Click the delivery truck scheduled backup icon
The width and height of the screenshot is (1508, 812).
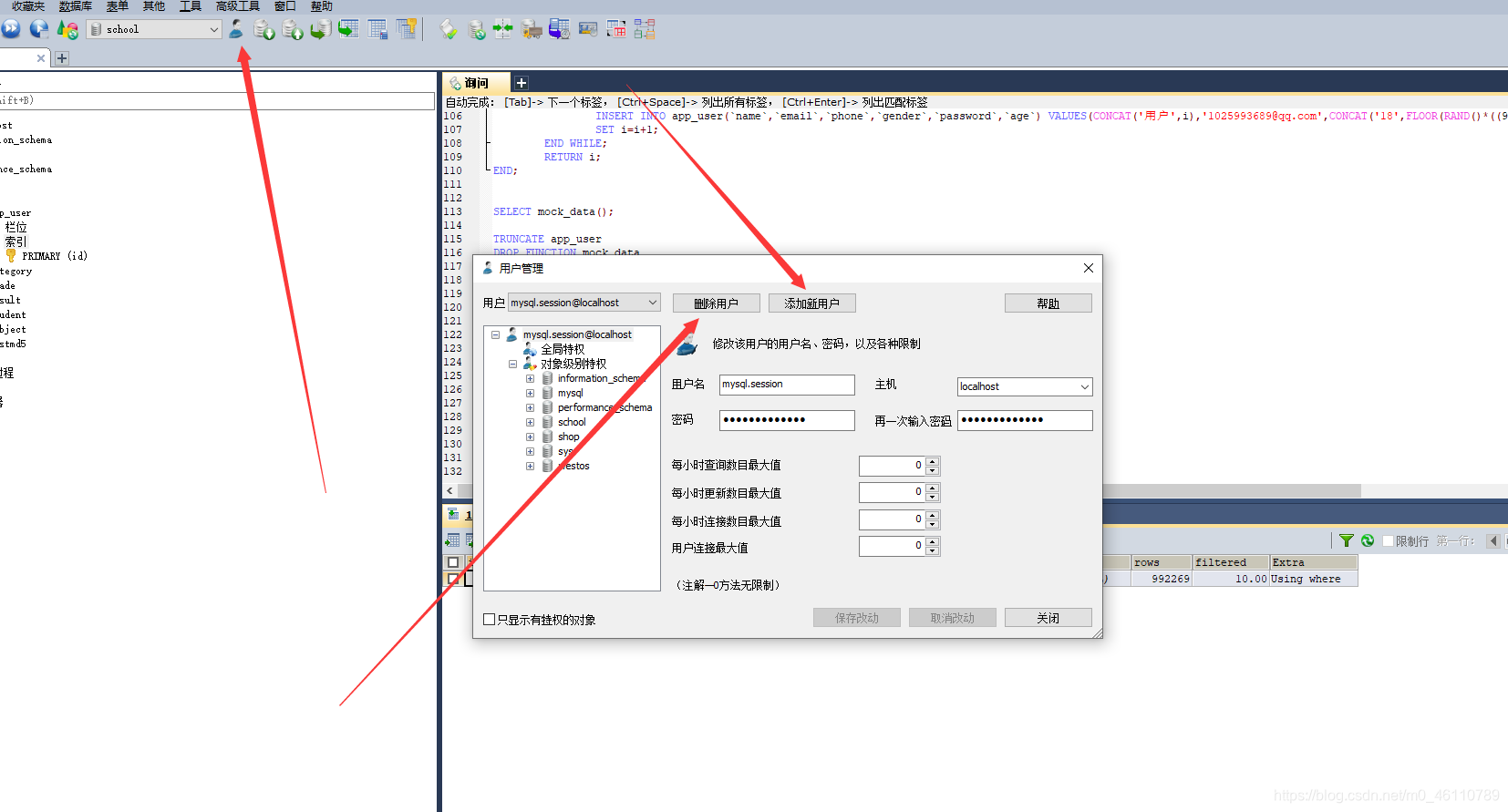(532, 30)
